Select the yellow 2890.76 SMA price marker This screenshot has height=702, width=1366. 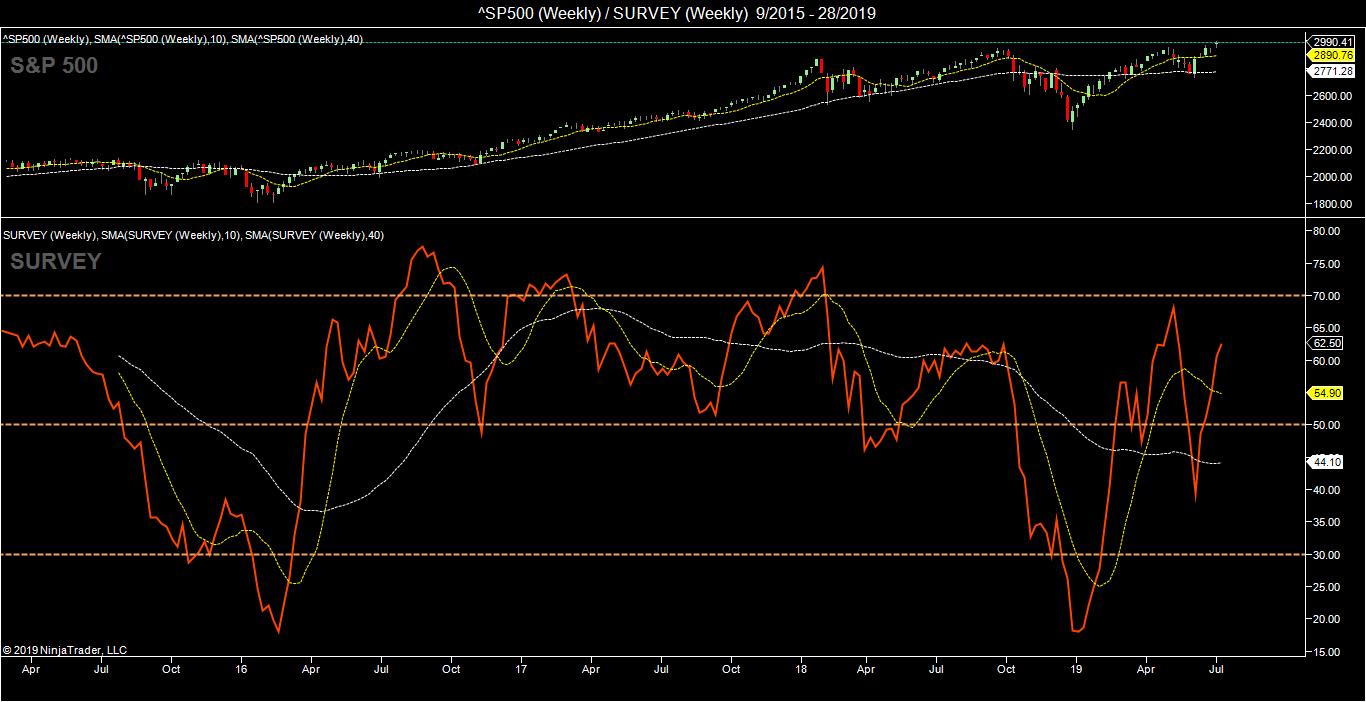(1327, 56)
